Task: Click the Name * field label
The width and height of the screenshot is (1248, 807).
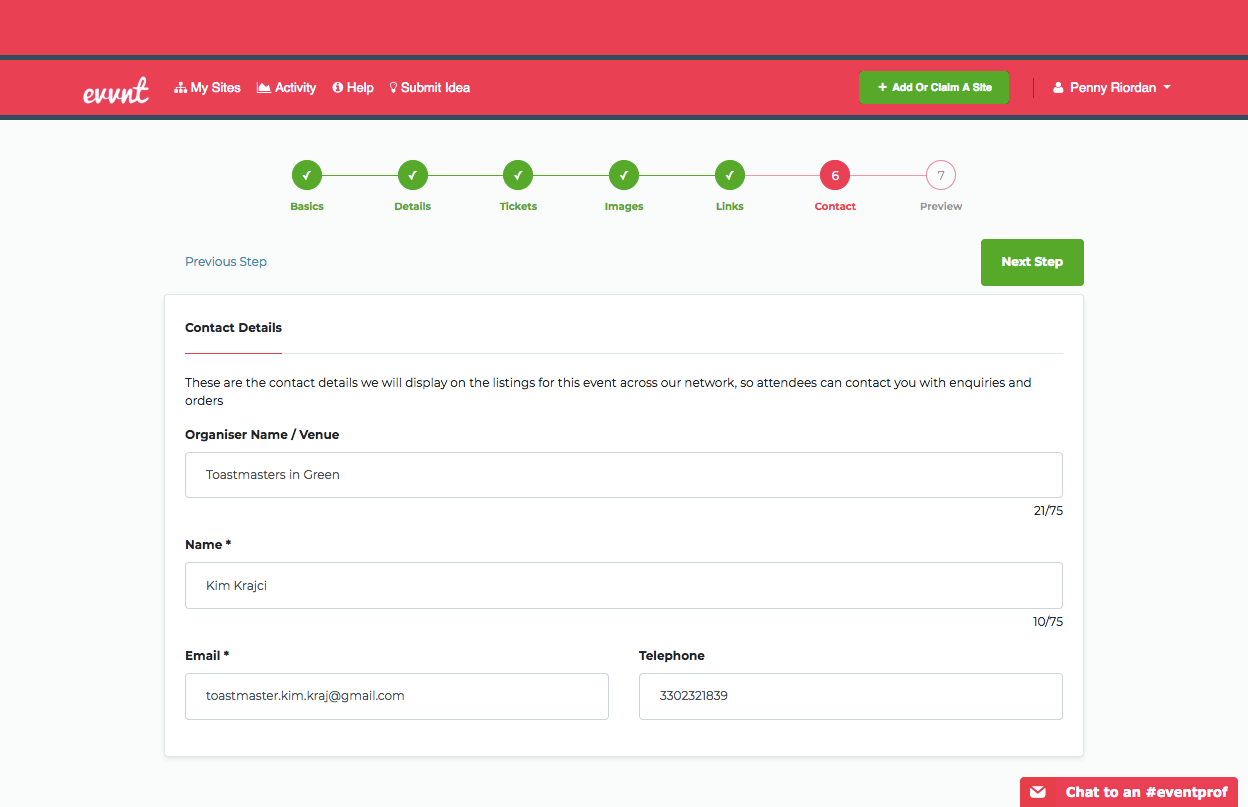Action: (208, 545)
